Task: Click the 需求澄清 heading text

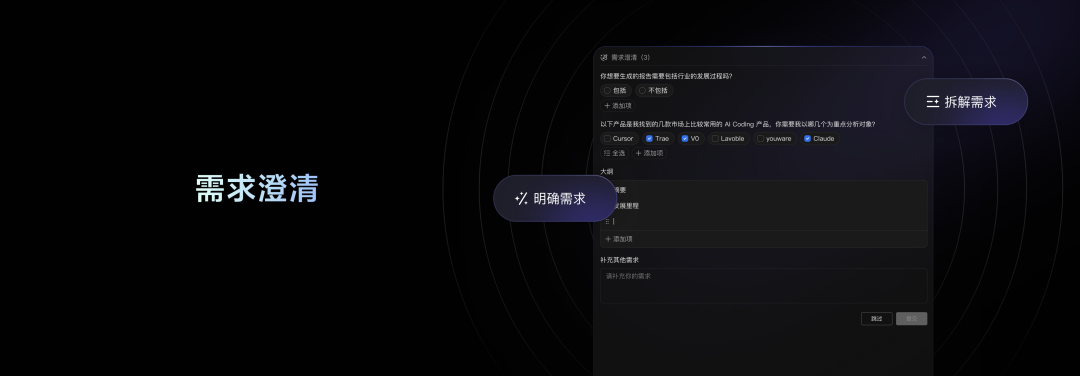Action: pyautogui.click(x=257, y=188)
